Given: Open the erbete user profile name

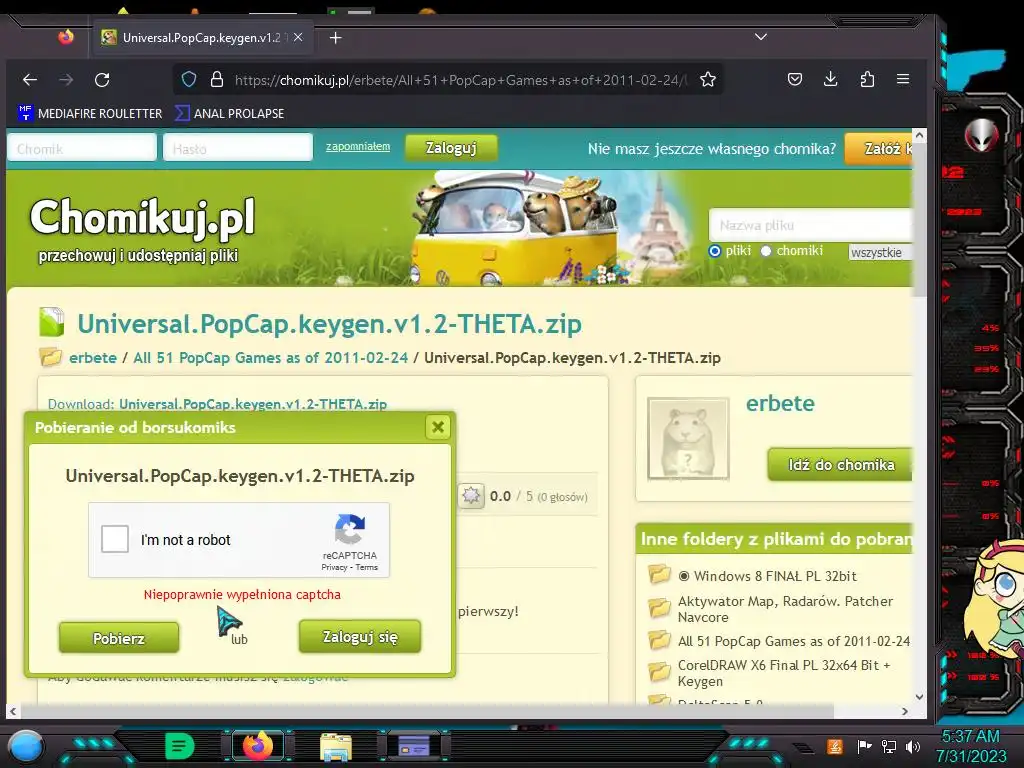Looking at the screenshot, I should click(x=780, y=404).
